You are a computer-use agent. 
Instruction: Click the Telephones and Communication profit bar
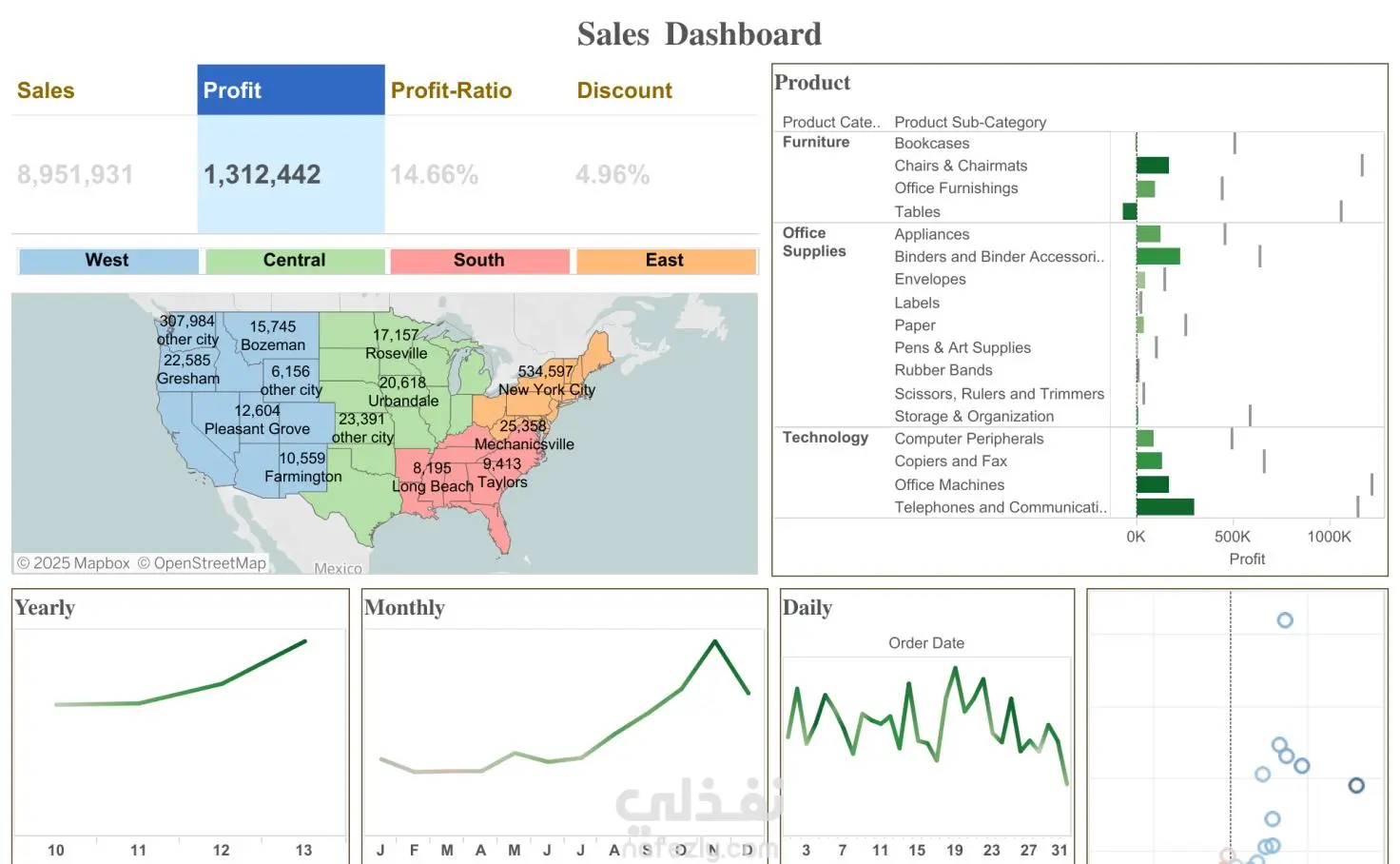coord(1165,507)
